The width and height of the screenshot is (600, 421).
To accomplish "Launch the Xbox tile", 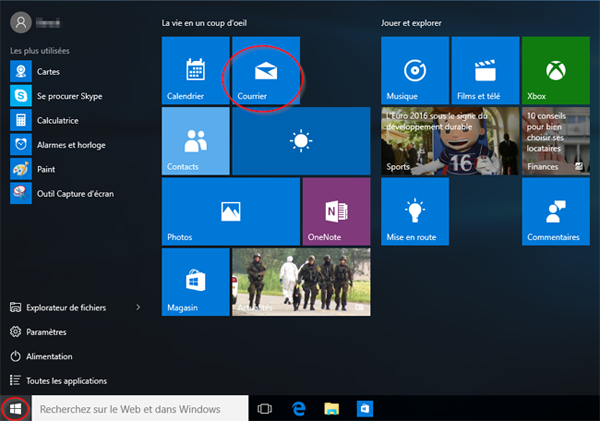I will coord(555,71).
